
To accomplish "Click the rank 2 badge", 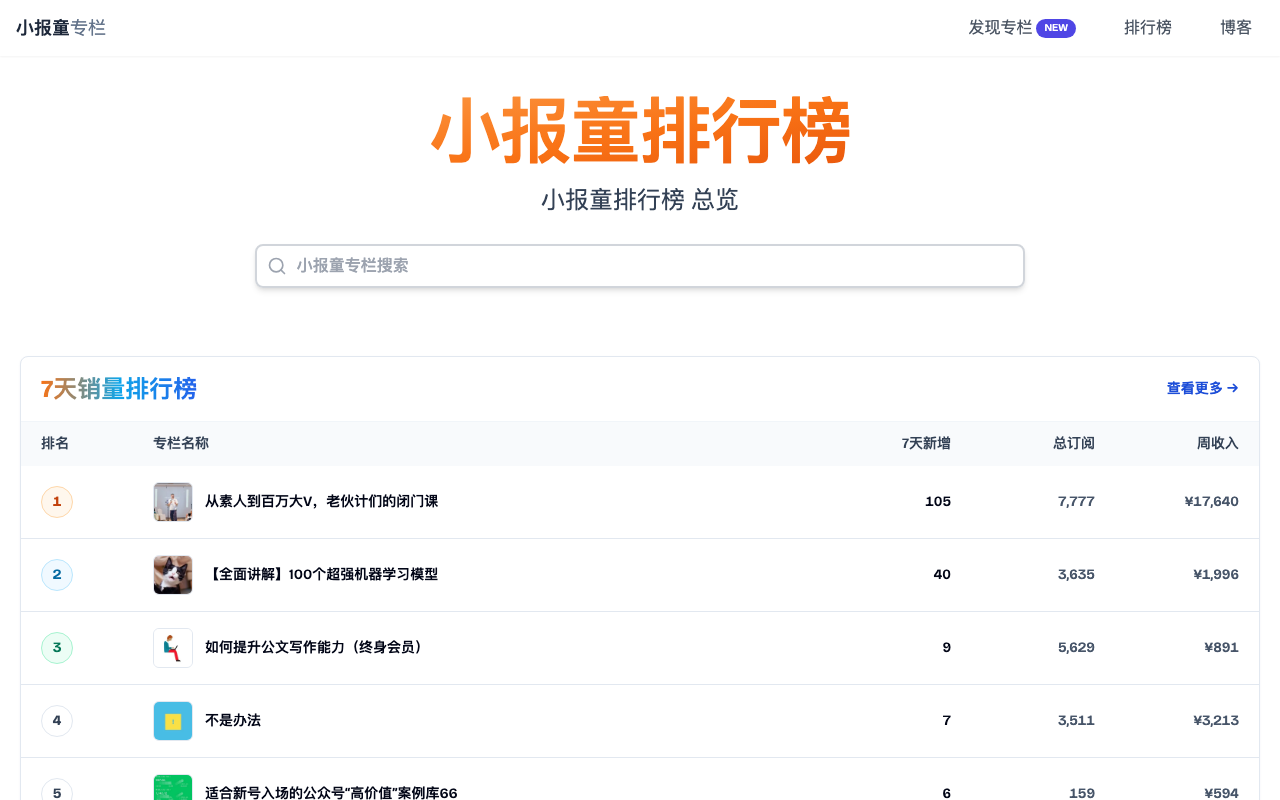I will pyautogui.click(x=57, y=575).
